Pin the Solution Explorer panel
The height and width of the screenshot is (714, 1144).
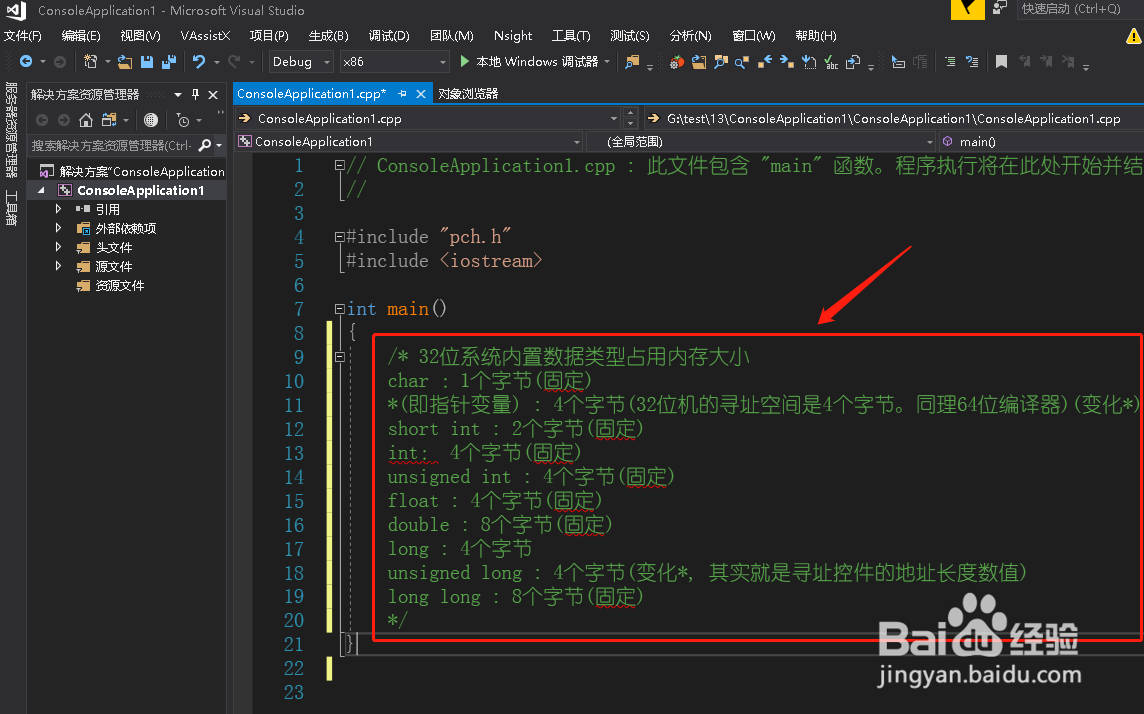[x=195, y=94]
